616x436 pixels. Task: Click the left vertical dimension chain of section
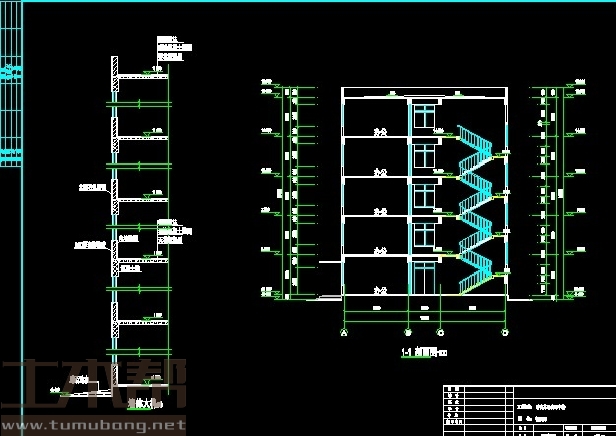[x=289, y=192]
